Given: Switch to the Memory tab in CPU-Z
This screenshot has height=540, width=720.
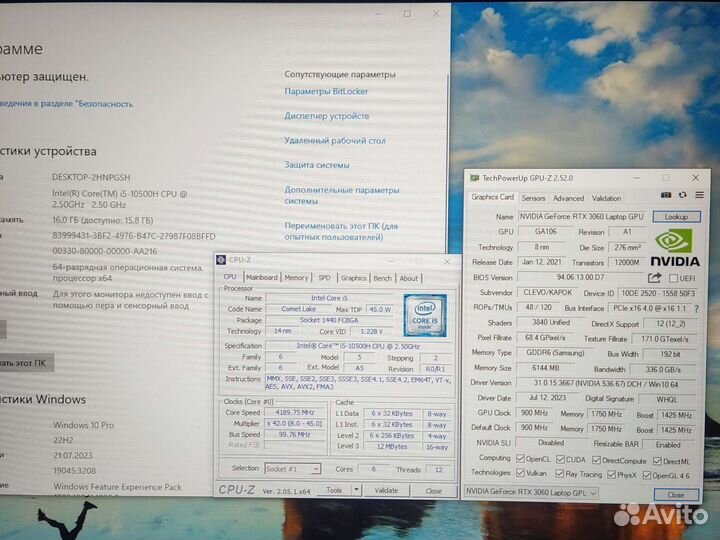Looking at the screenshot, I should [296, 277].
